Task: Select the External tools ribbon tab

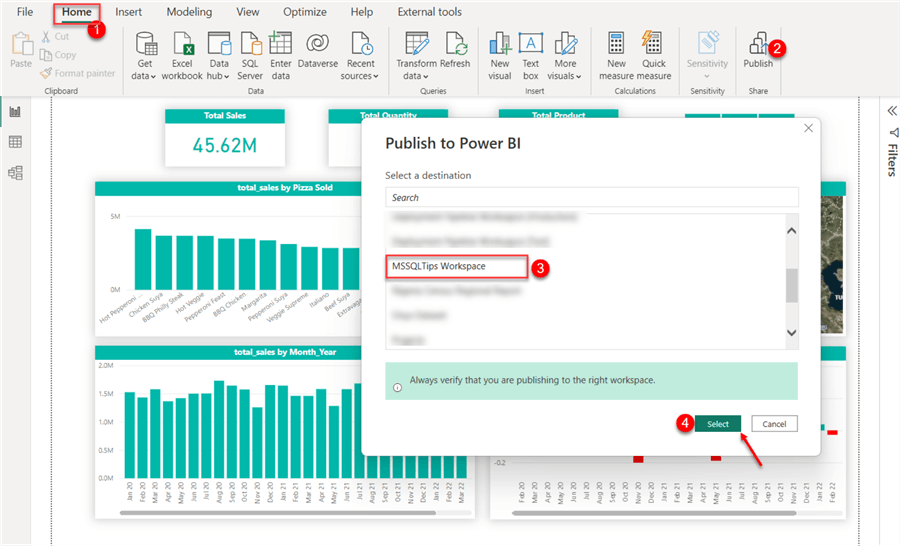Action: pyautogui.click(x=429, y=12)
